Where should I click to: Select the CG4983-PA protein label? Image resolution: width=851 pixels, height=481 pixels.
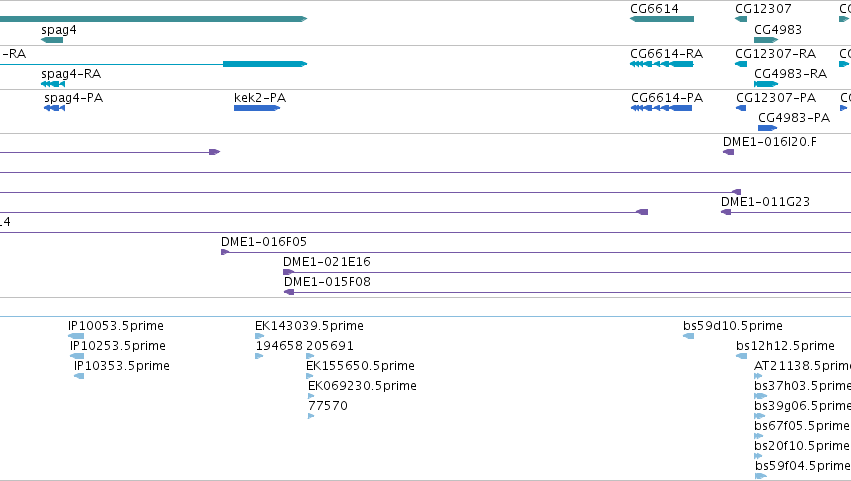(794, 118)
